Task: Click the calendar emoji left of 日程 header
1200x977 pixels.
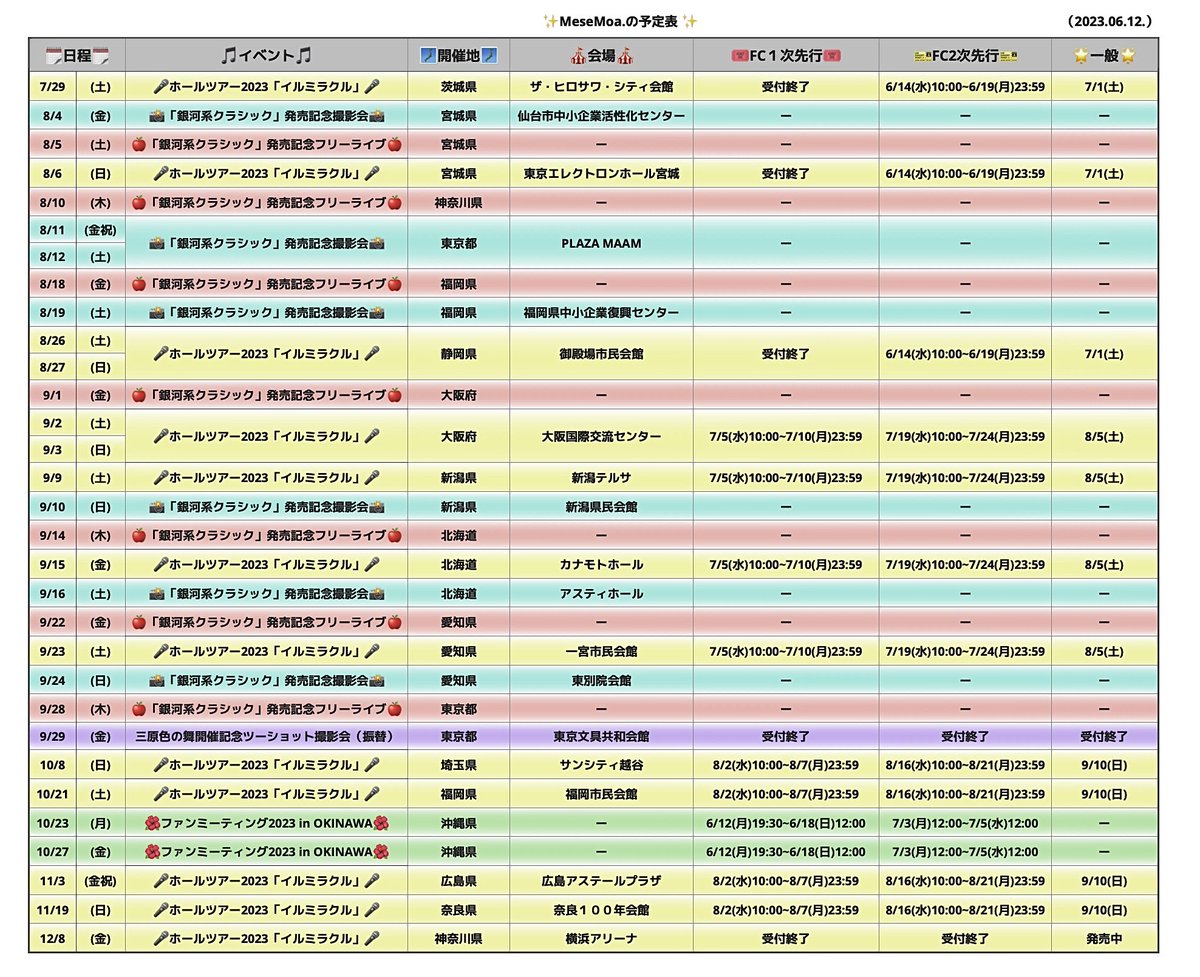Action: tap(54, 55)
